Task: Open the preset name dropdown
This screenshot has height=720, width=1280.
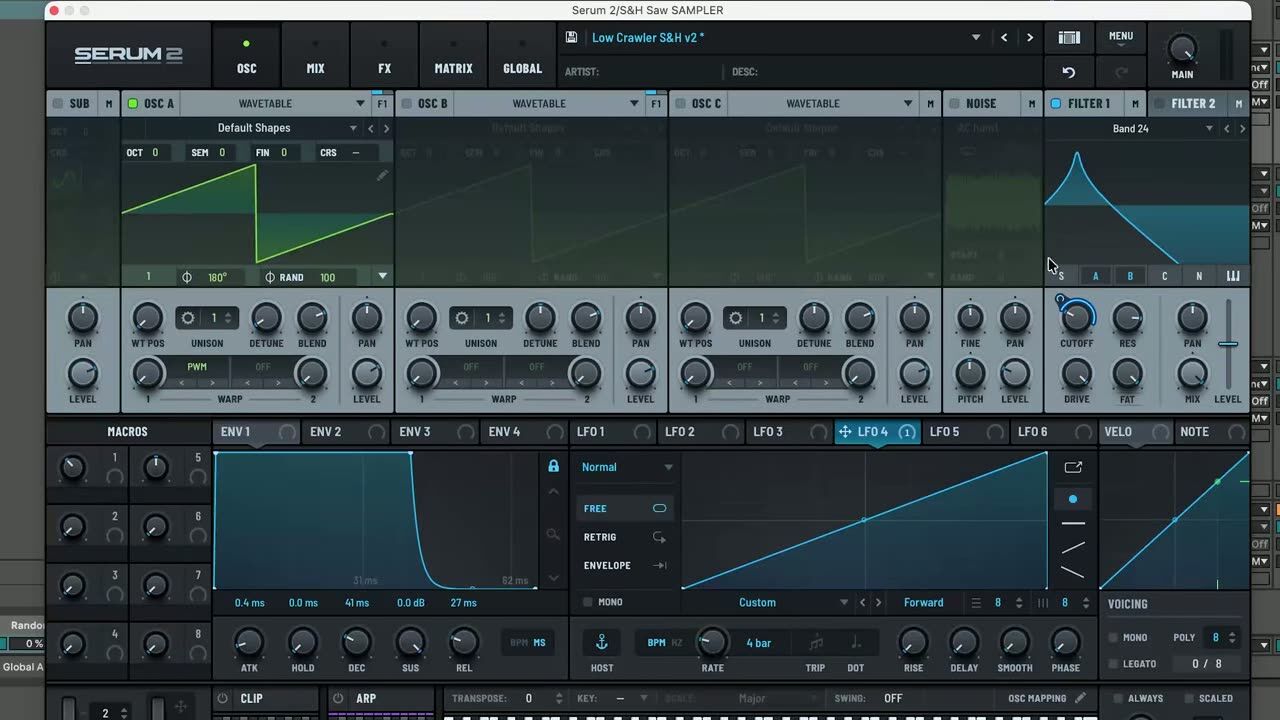Action: click(x=976, y=38)
